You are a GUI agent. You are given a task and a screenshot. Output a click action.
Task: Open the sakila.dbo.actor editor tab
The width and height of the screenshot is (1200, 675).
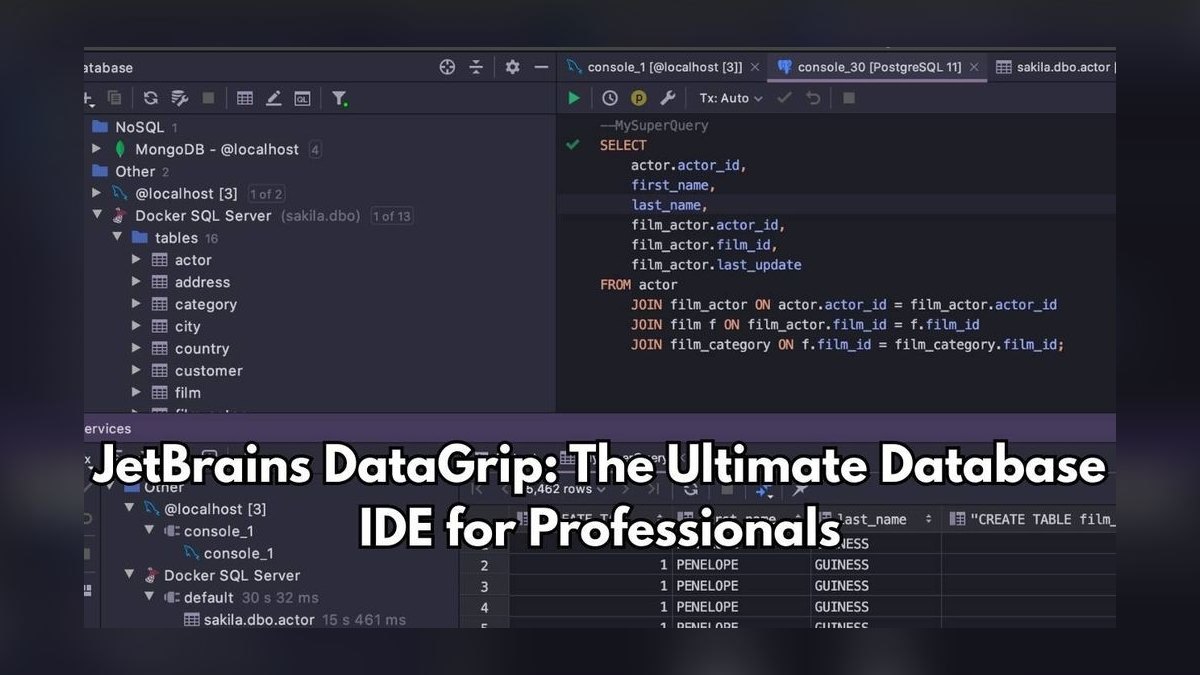(1057, 67)
